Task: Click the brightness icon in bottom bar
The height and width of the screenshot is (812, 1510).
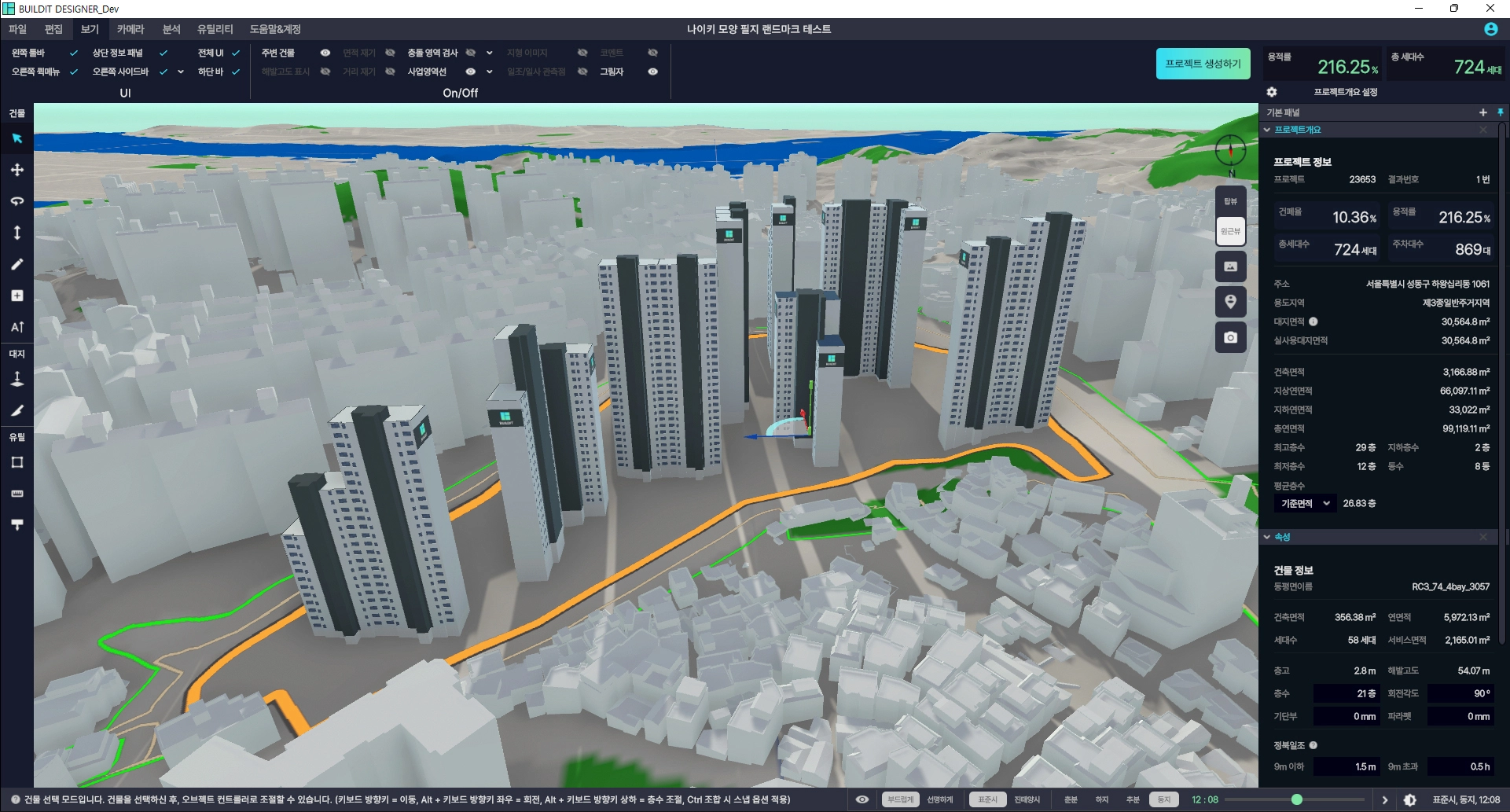Action: point(1410,799)
